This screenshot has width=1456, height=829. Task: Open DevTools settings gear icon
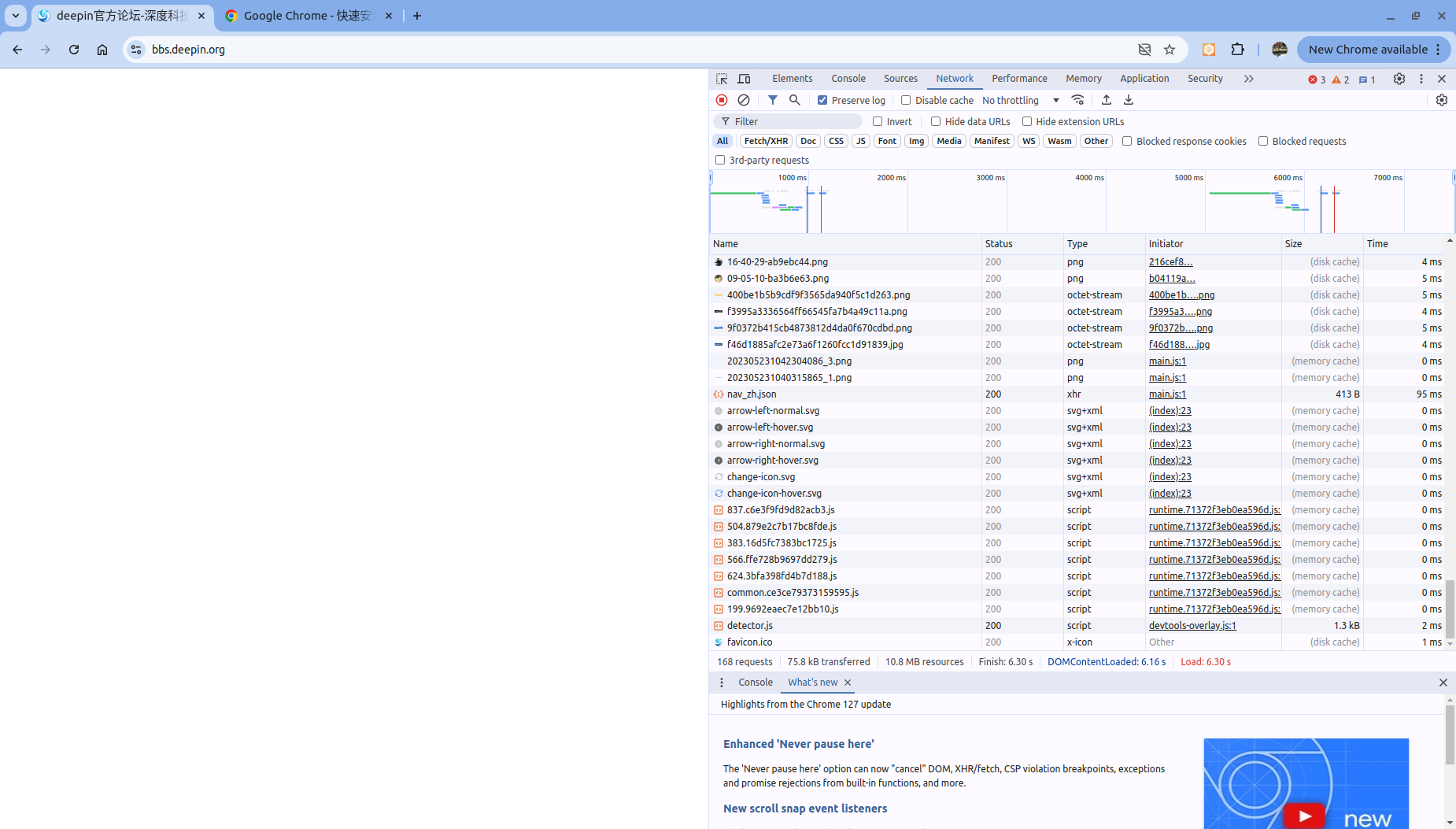(x=1399, y=79)
